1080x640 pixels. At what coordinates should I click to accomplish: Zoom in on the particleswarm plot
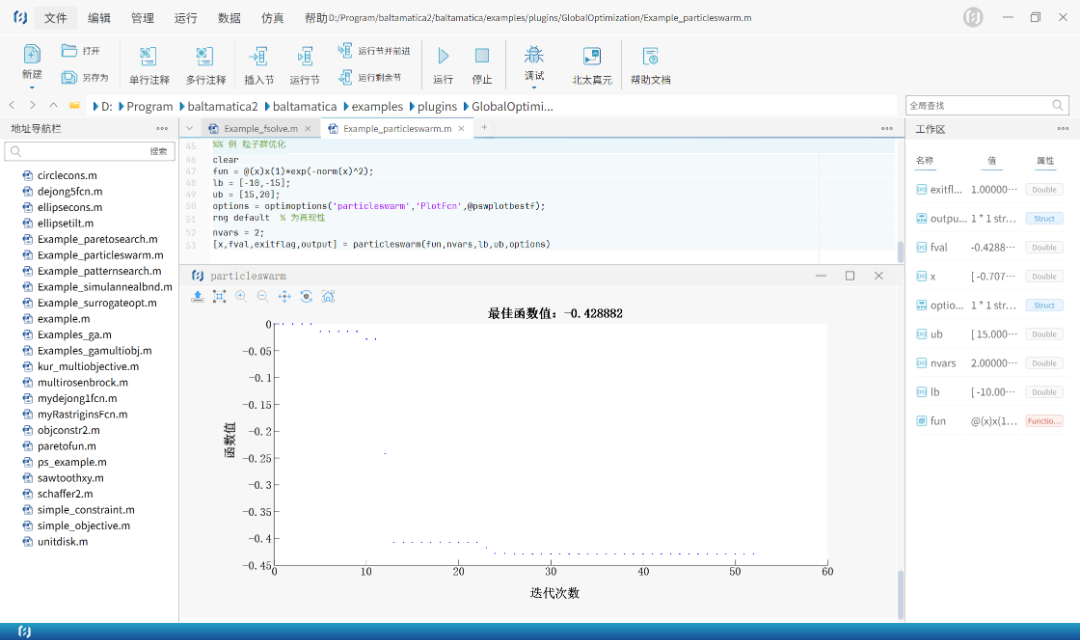click(241, 296)
